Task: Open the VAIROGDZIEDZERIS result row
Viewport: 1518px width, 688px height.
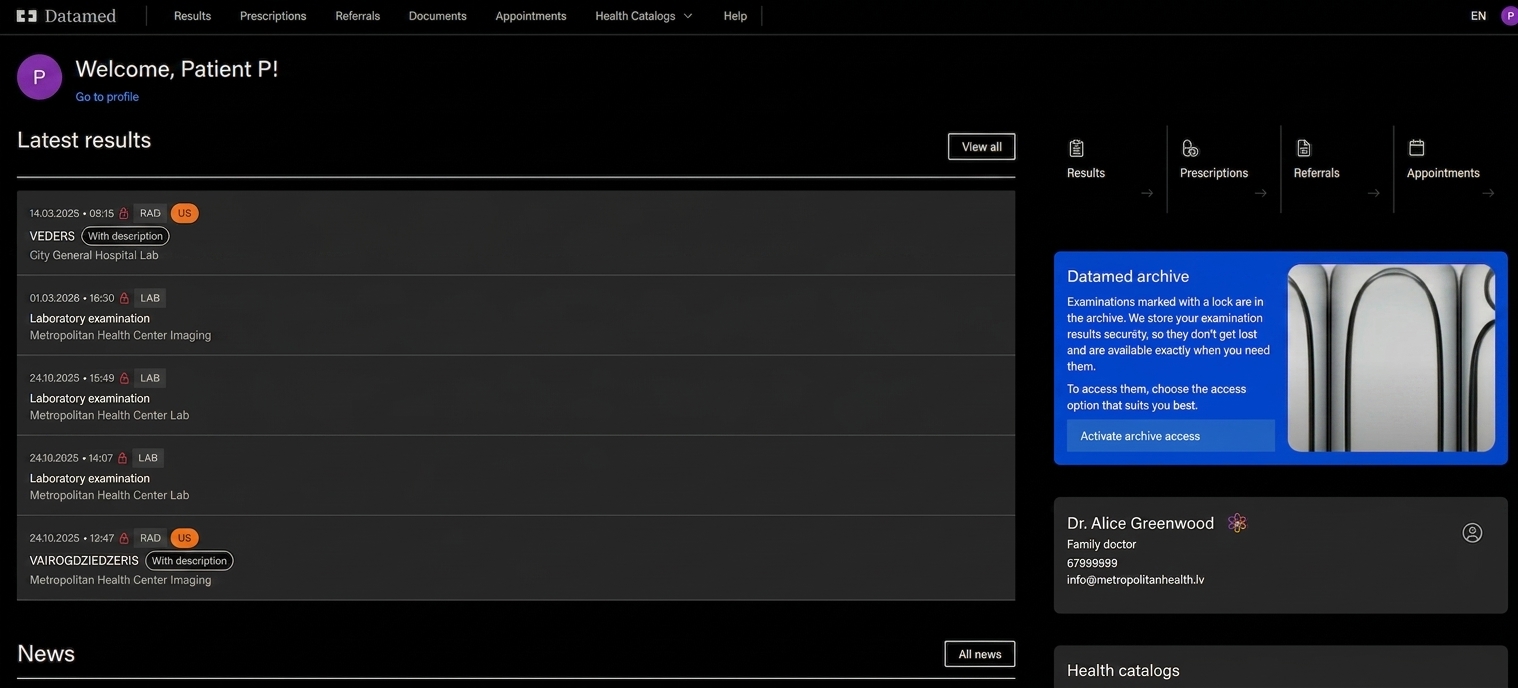Action: point(516,558)
